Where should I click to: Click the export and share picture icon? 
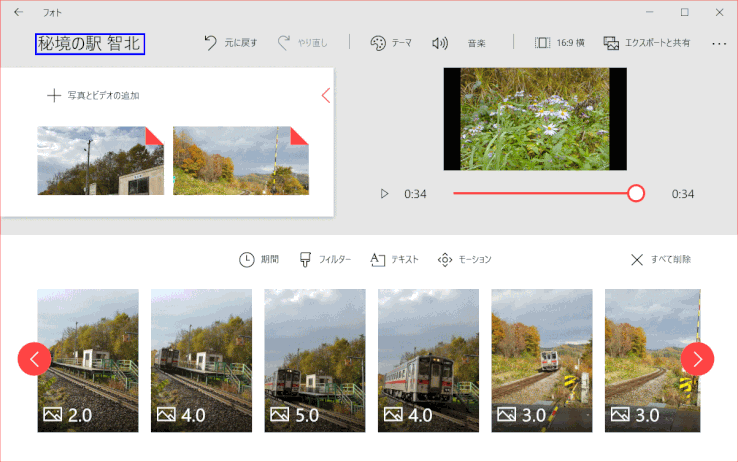(x=611, y=43)
